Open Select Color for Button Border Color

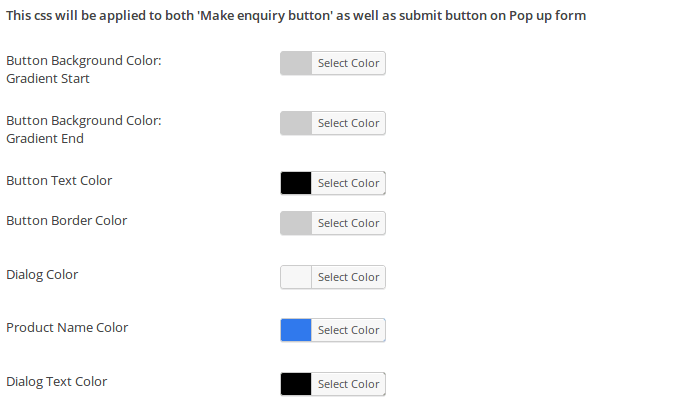coord(348,223)
